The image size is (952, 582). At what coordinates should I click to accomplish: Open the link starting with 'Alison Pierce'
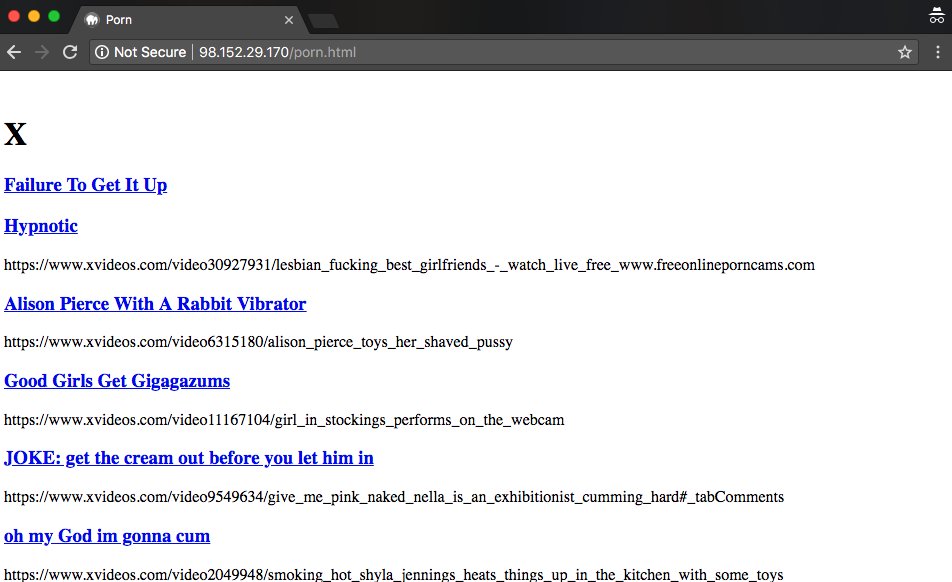[155, 303]
